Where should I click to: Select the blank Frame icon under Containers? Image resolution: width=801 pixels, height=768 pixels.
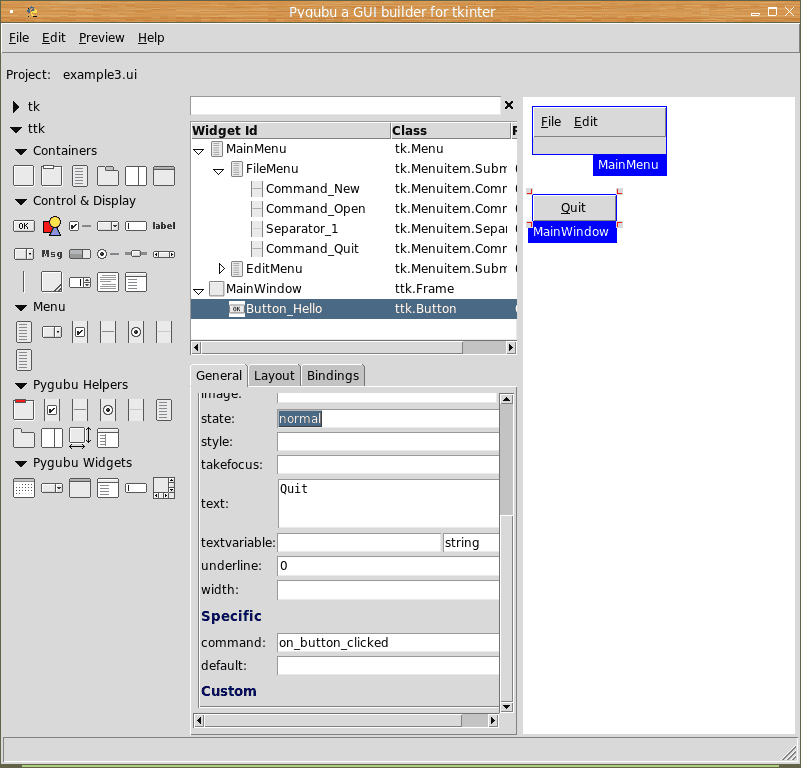23,176
